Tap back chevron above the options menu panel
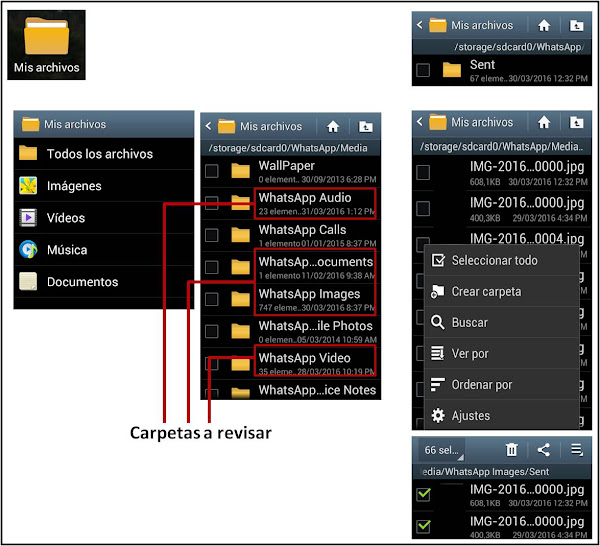This screenshot has height=546, width=600. 420,122
